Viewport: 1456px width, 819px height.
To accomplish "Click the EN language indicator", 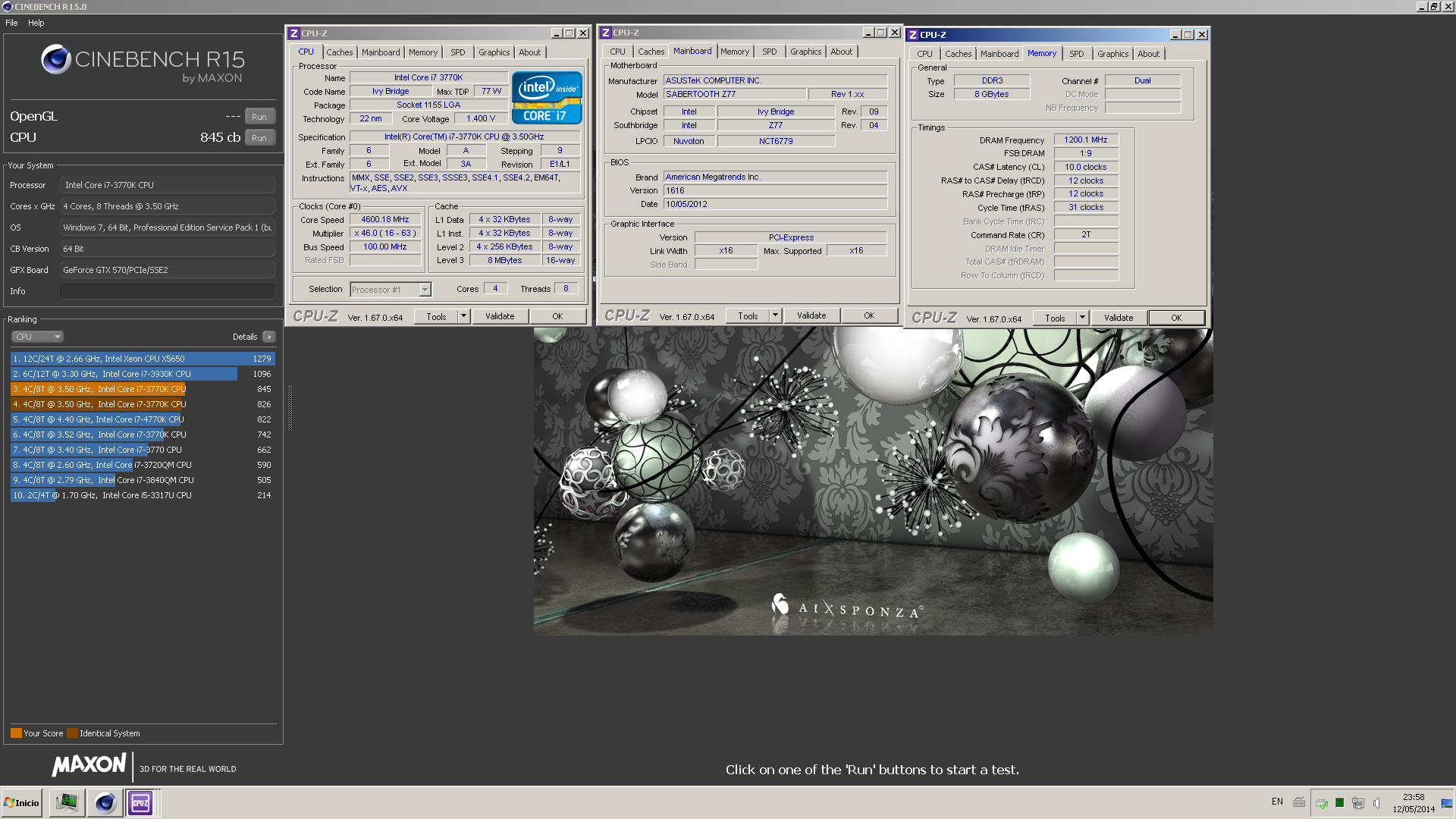I will click(1277, 802).
